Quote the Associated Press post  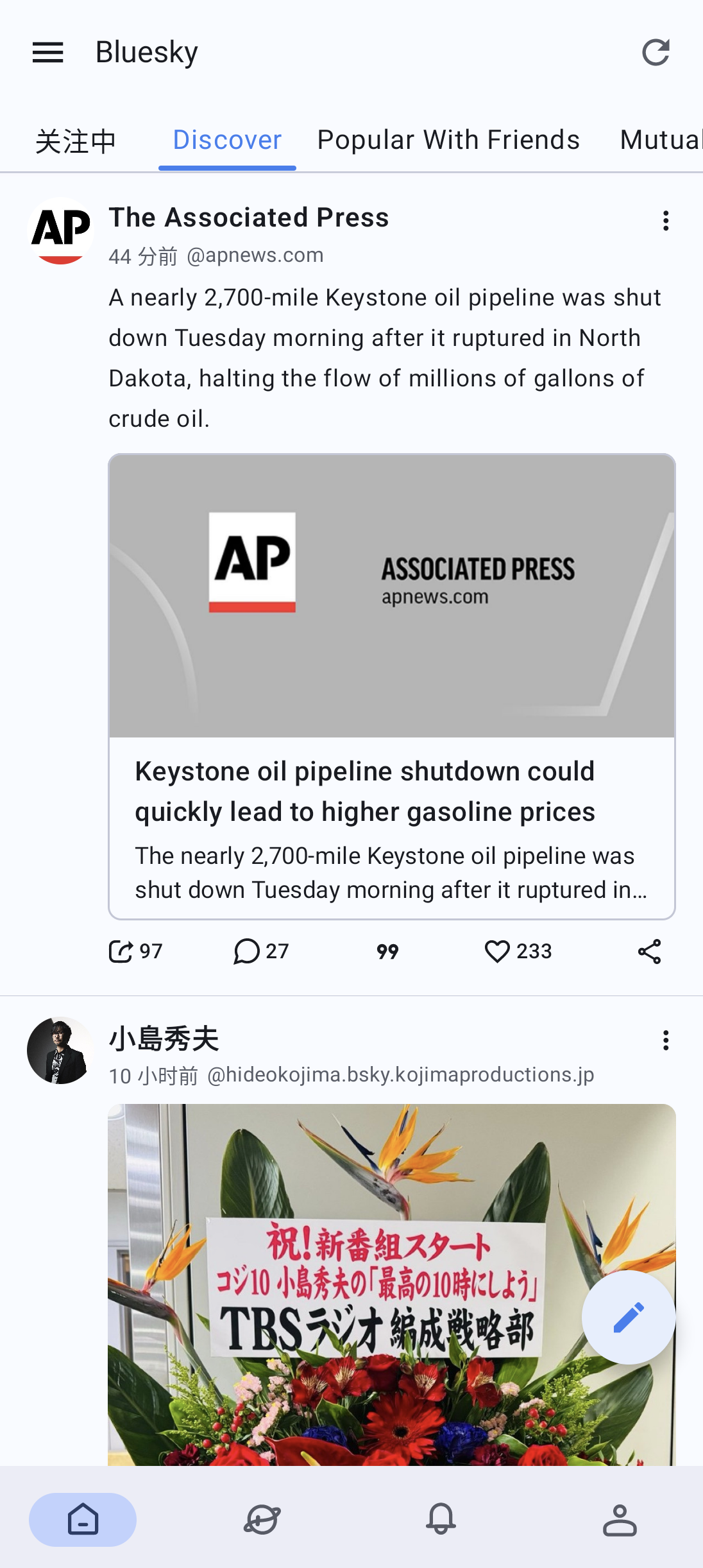click(x=387, y=951)
